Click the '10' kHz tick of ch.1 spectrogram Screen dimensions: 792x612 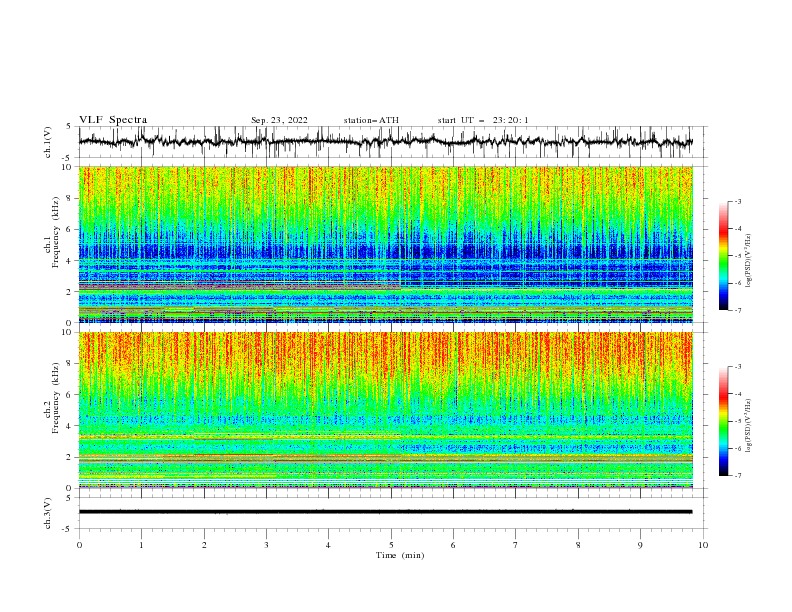coord(68,167)
